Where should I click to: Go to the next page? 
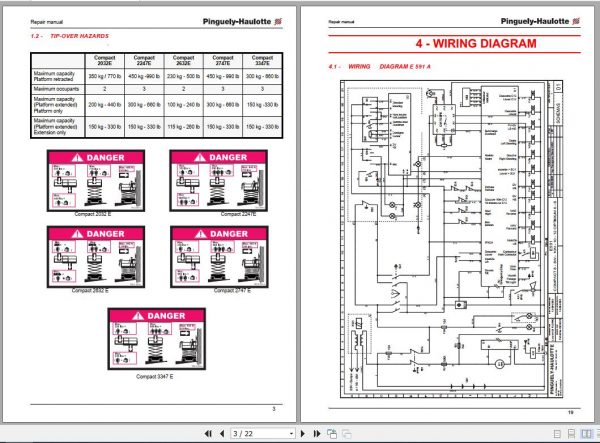click(x=303, y=433)
